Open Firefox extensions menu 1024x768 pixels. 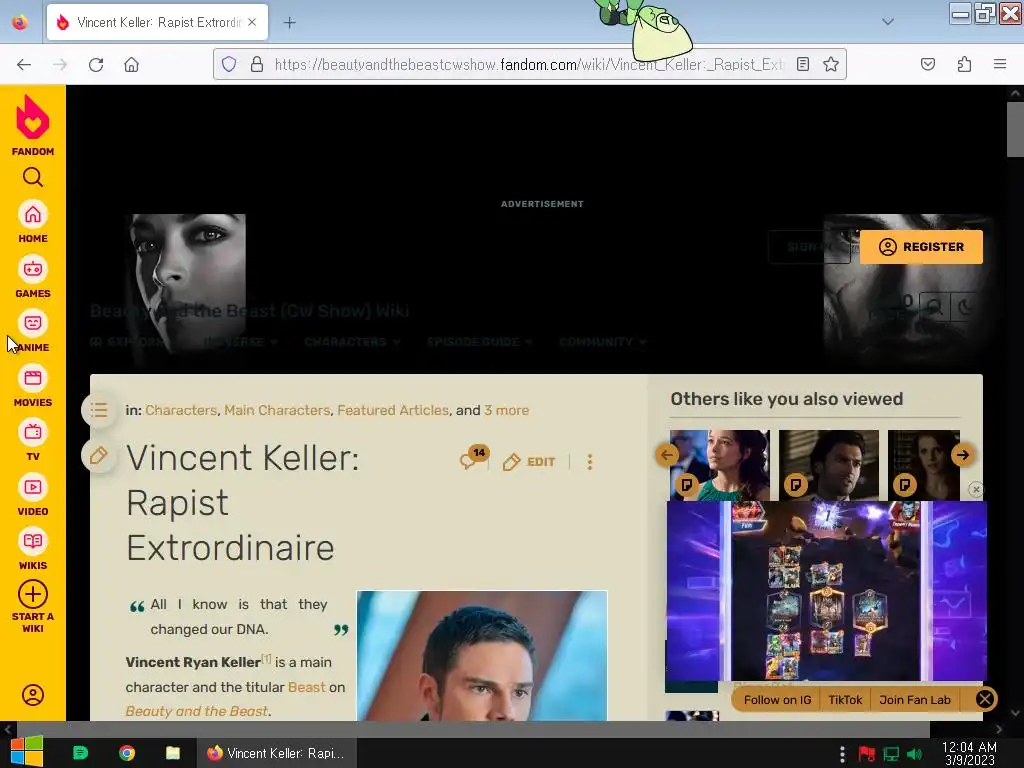tap(964, 64)
